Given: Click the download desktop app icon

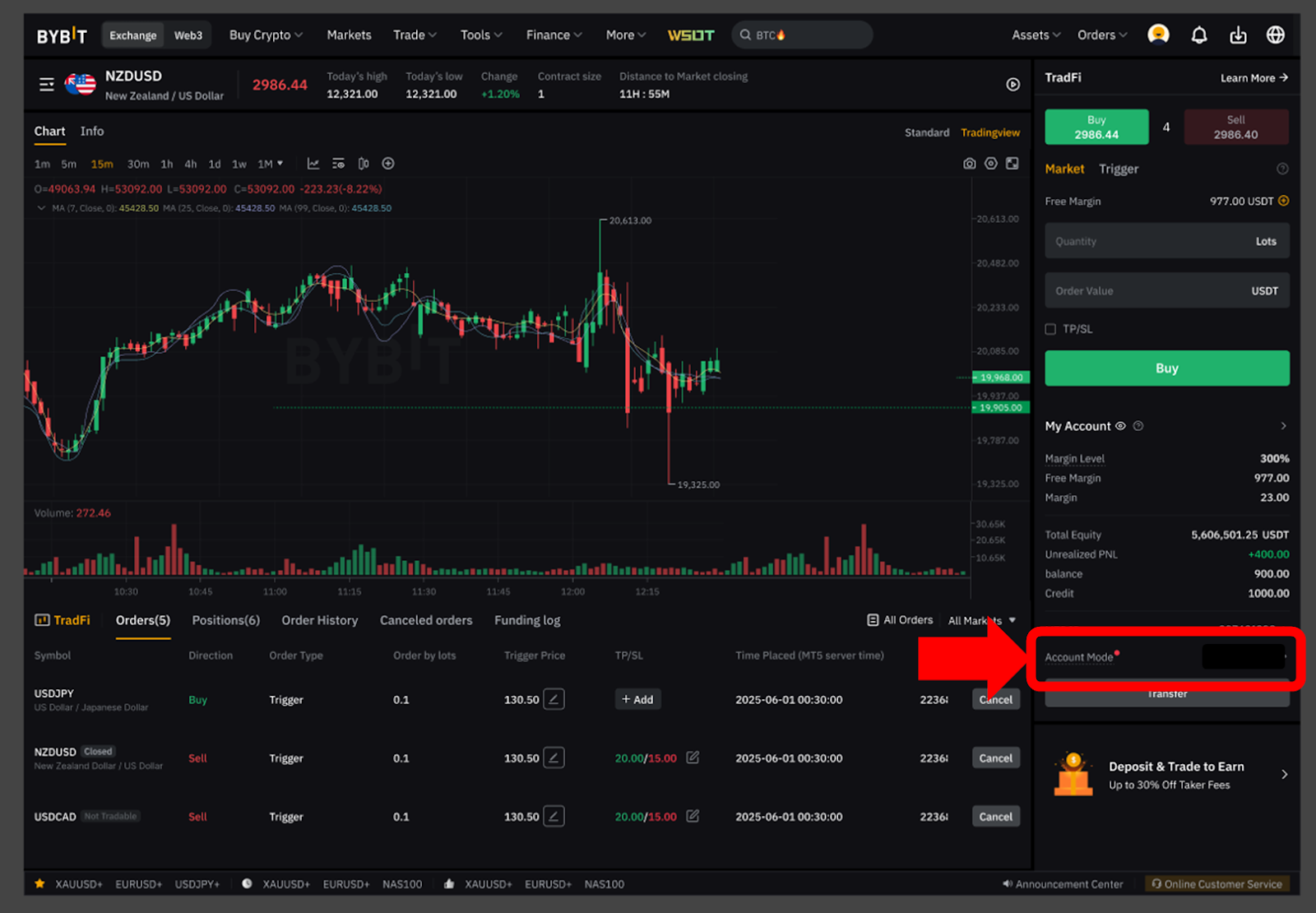Looking at the screenshot, I should pos(1239,35).
